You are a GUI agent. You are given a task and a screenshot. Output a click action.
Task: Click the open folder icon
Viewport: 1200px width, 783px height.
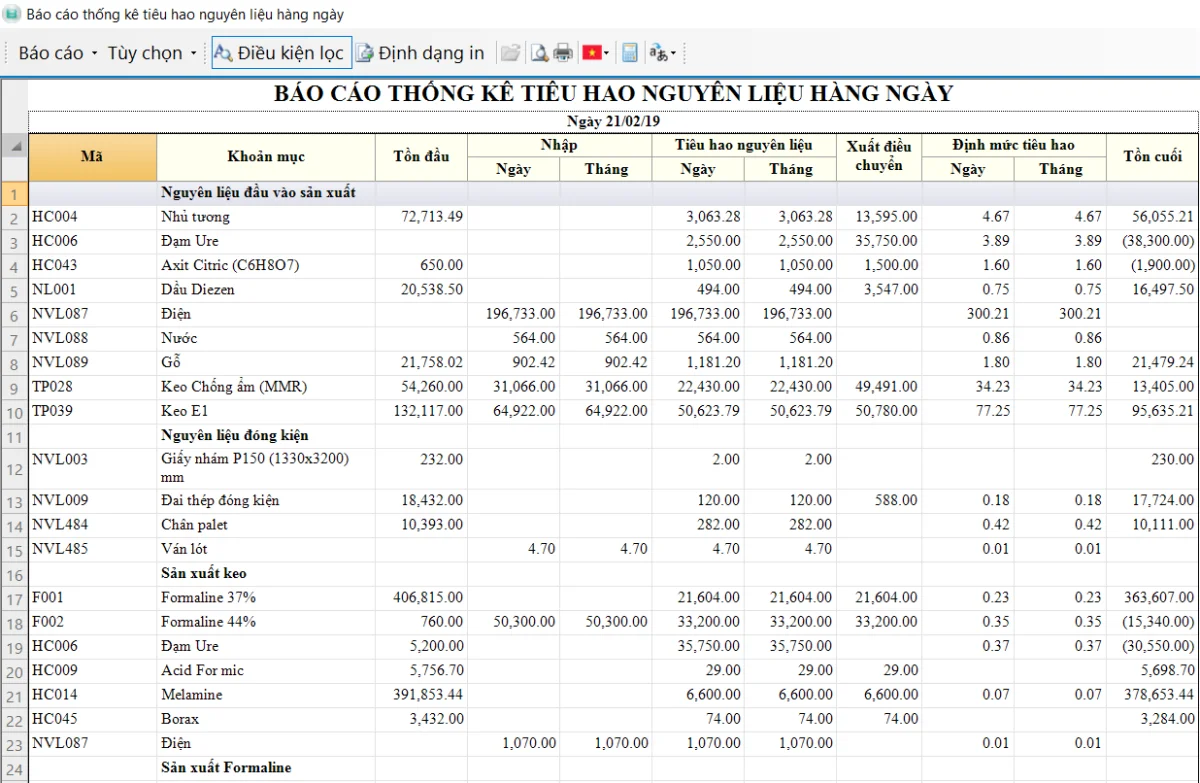coord(510,53)
